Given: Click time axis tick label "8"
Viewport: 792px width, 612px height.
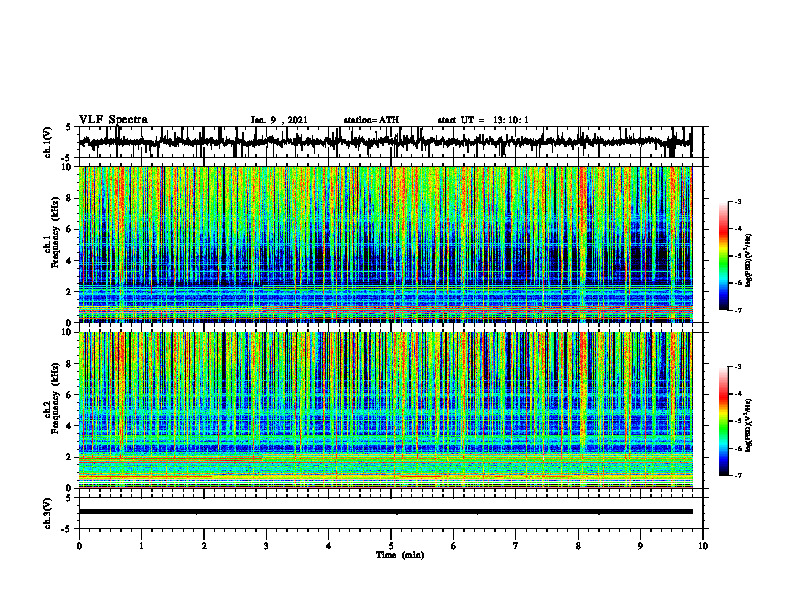Looking at the screenshot, I should 578,546.
